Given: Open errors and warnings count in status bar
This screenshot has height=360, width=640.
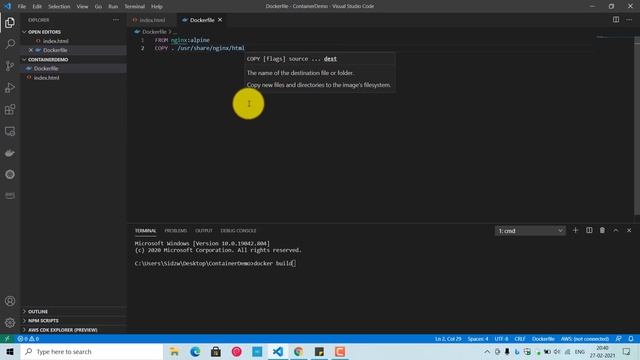Looking at the screenshot, I should 28,339.
